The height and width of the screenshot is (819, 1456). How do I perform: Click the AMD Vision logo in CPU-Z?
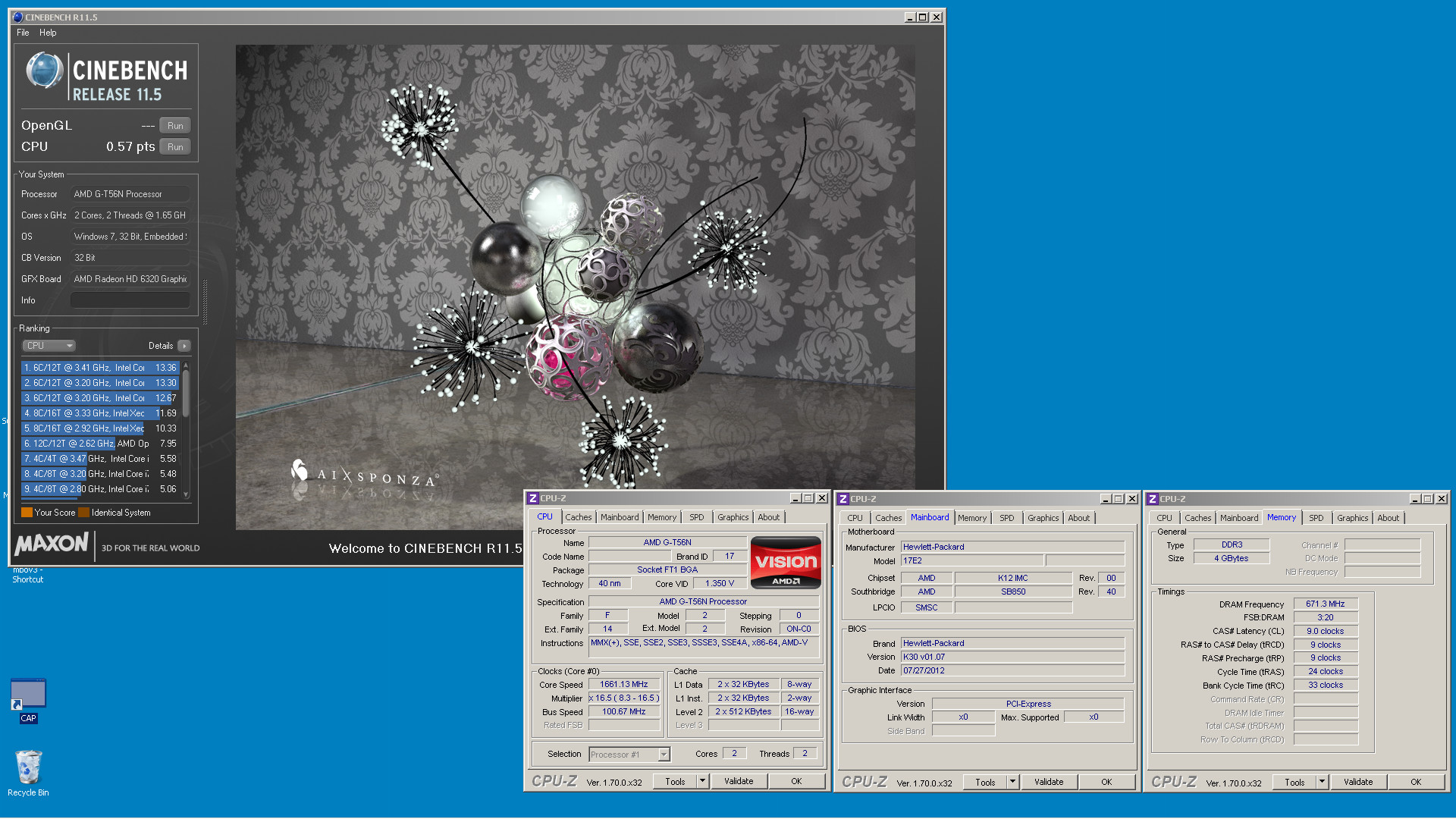point(786,562)
